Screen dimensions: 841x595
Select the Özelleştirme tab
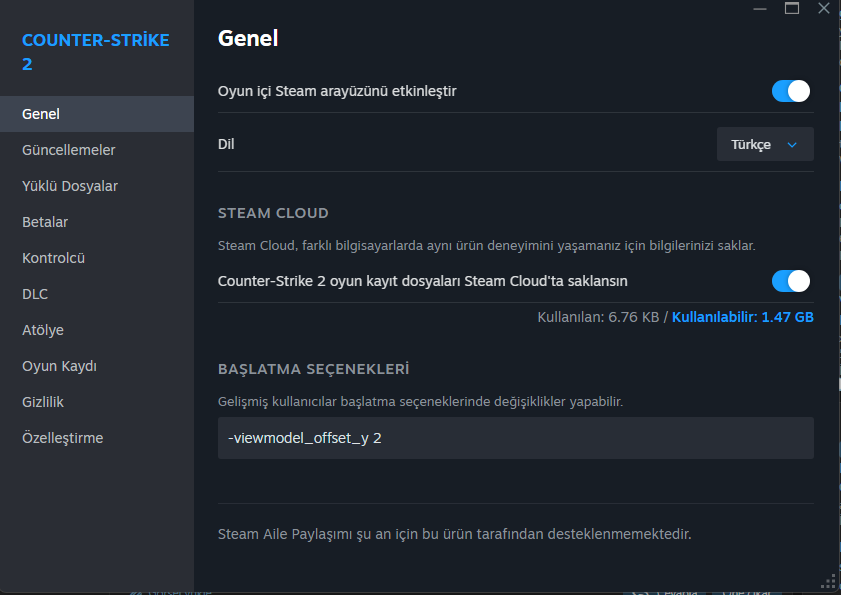coord(62,438)
